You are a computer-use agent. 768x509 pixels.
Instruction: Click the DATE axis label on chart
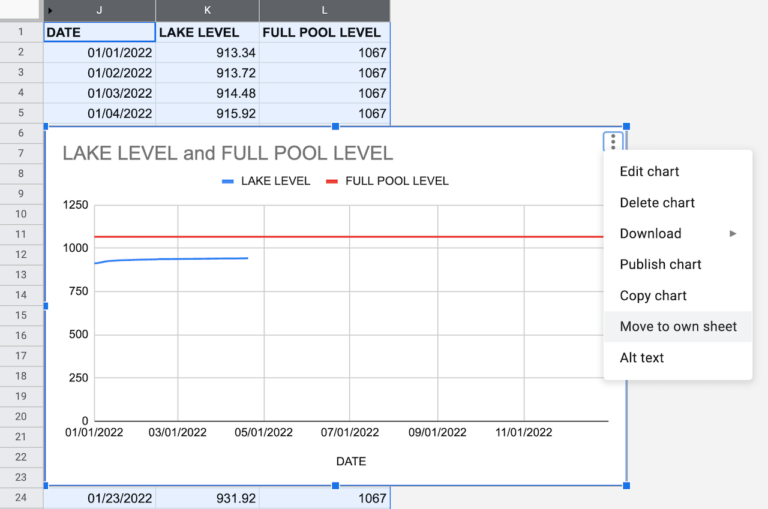click(350, 461)
